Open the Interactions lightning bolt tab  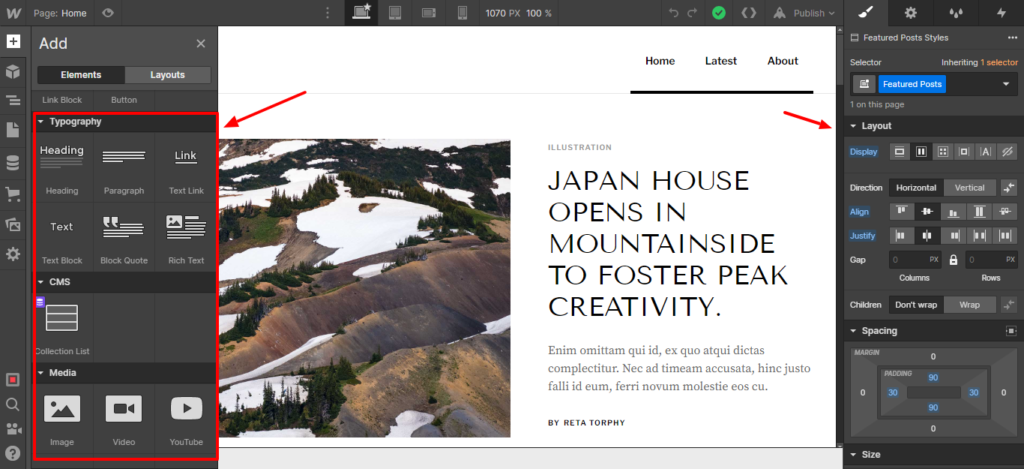[x=1001, y=13]
